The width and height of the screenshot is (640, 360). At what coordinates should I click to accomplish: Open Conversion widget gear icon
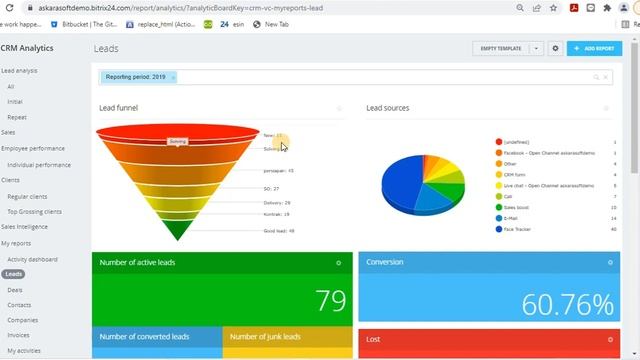610,262
